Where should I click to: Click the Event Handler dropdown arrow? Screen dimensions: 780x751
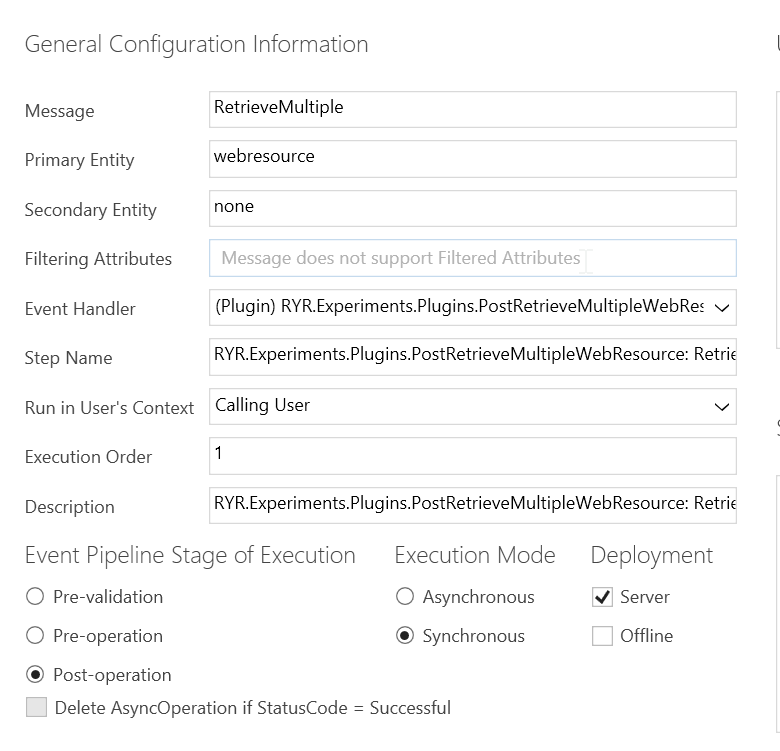(x=722, y=308)
